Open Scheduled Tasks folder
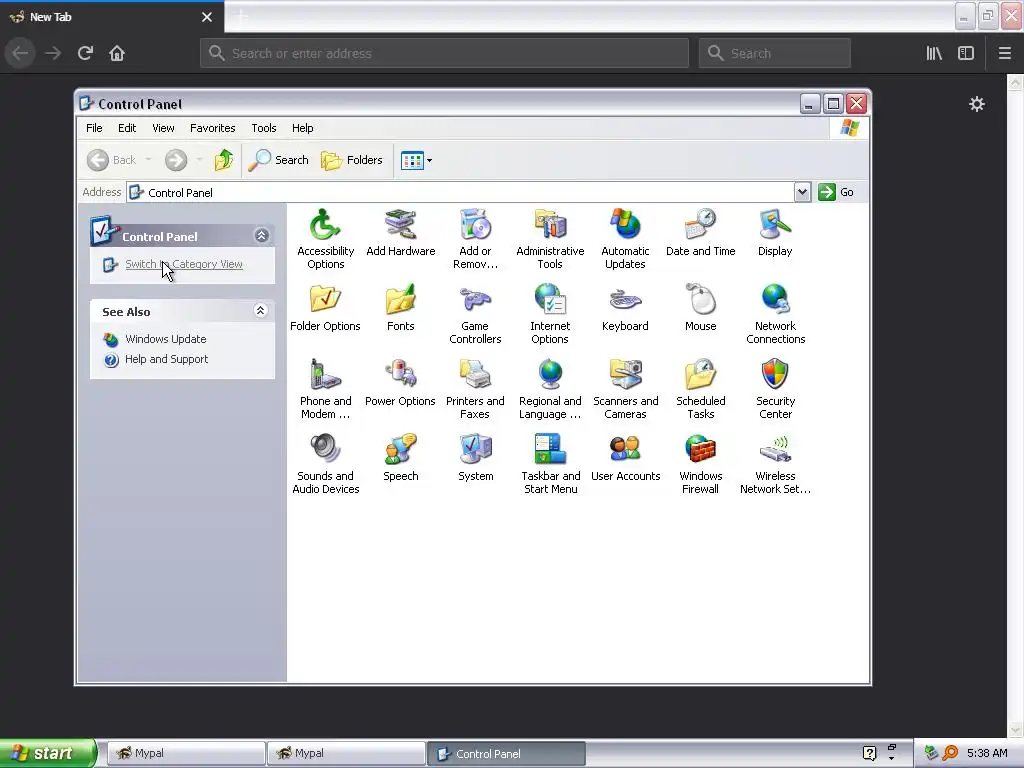This screenshot has width=1024, height=768. 700,389
